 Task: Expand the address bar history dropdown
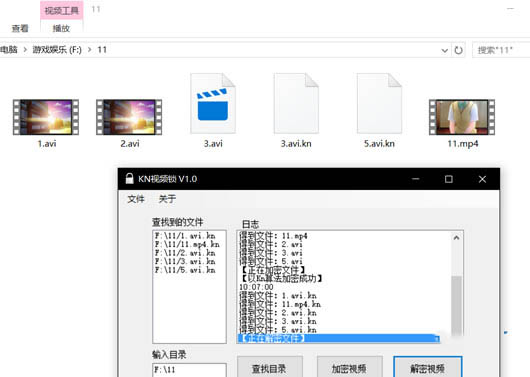(x=444, y=50)
